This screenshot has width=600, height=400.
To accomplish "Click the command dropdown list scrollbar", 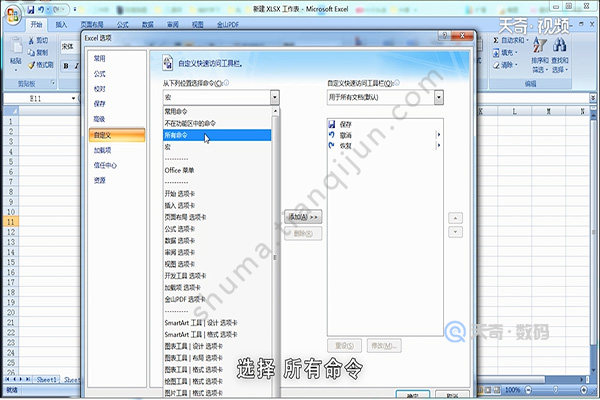I will pos(275,256).
